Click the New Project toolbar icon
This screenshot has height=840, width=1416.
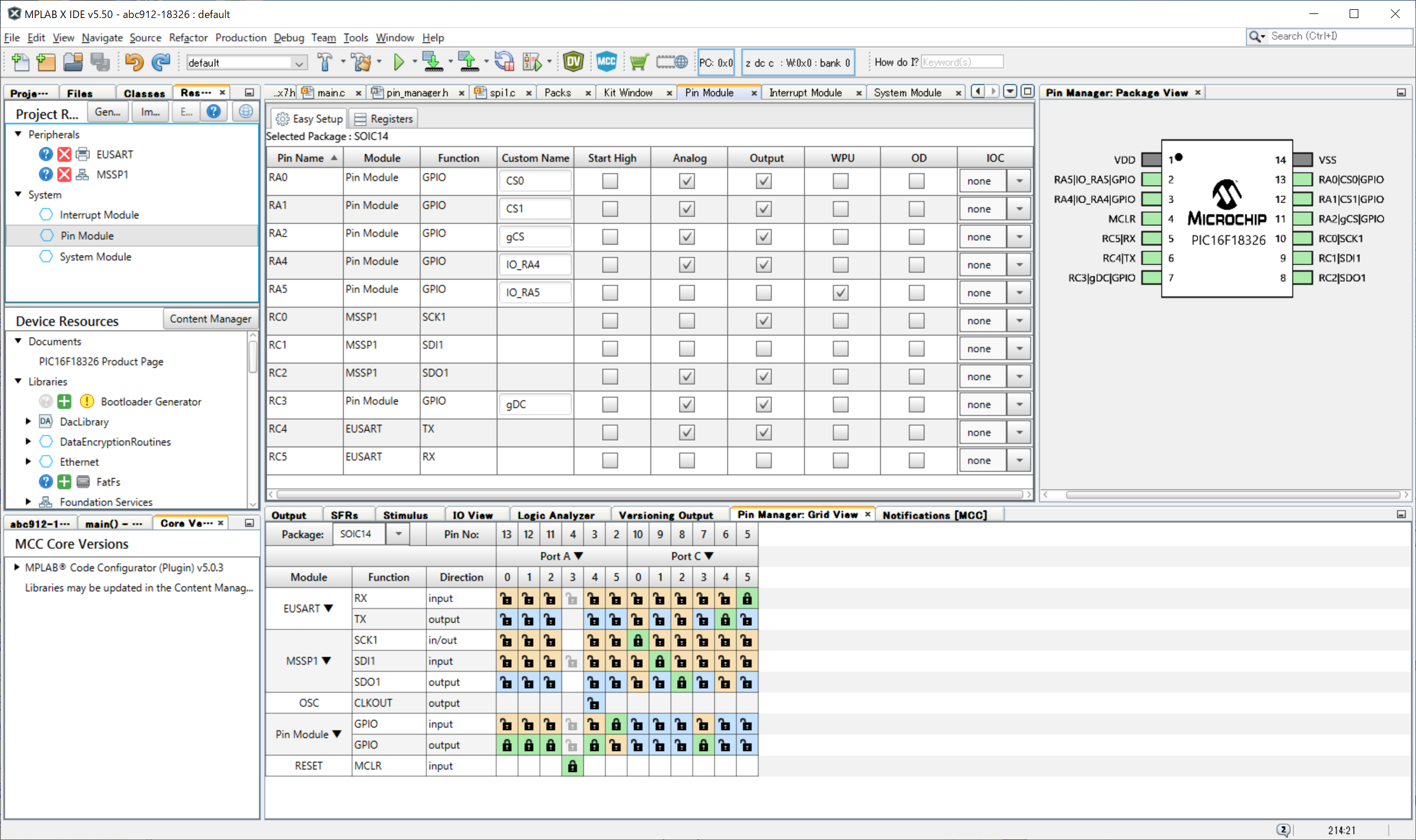(x=45, y=62)
